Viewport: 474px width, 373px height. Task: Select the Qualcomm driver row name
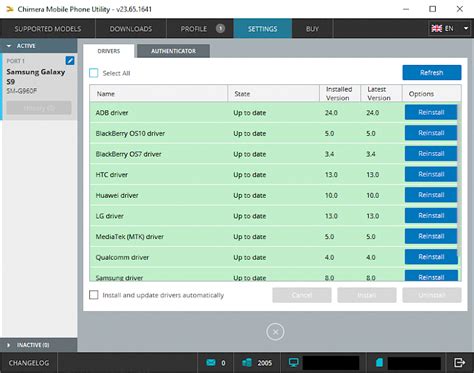(x=122, y=257)
